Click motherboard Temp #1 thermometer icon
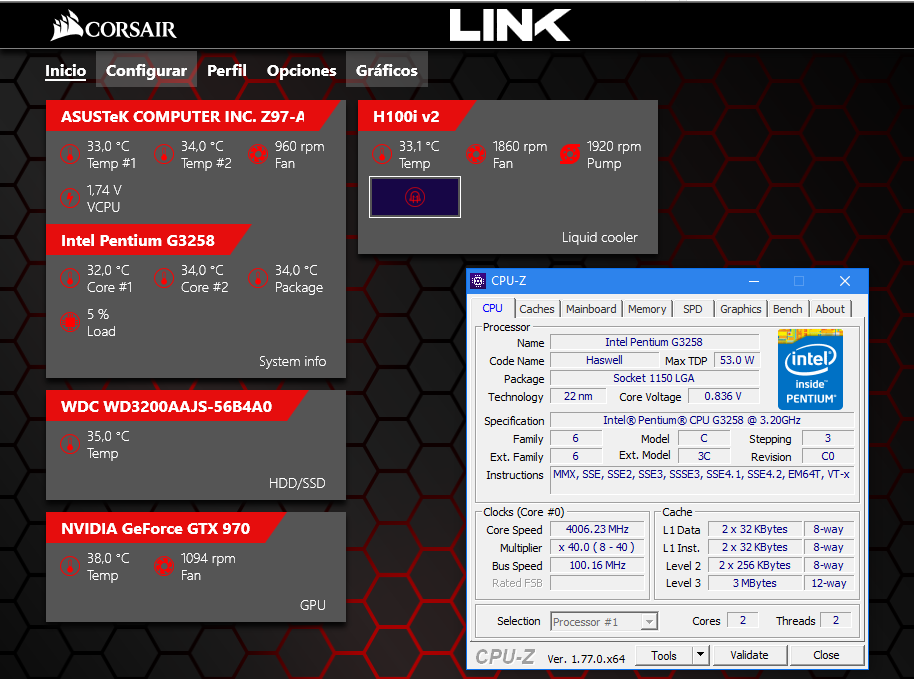This screenshot has width=914, height=679. (x=70, y=154)
